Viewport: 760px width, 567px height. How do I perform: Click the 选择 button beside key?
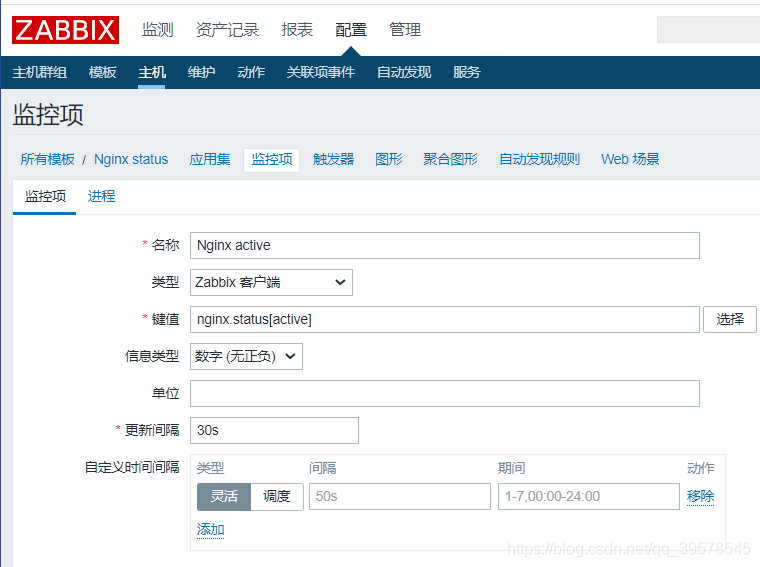click(x=729, y=319)
